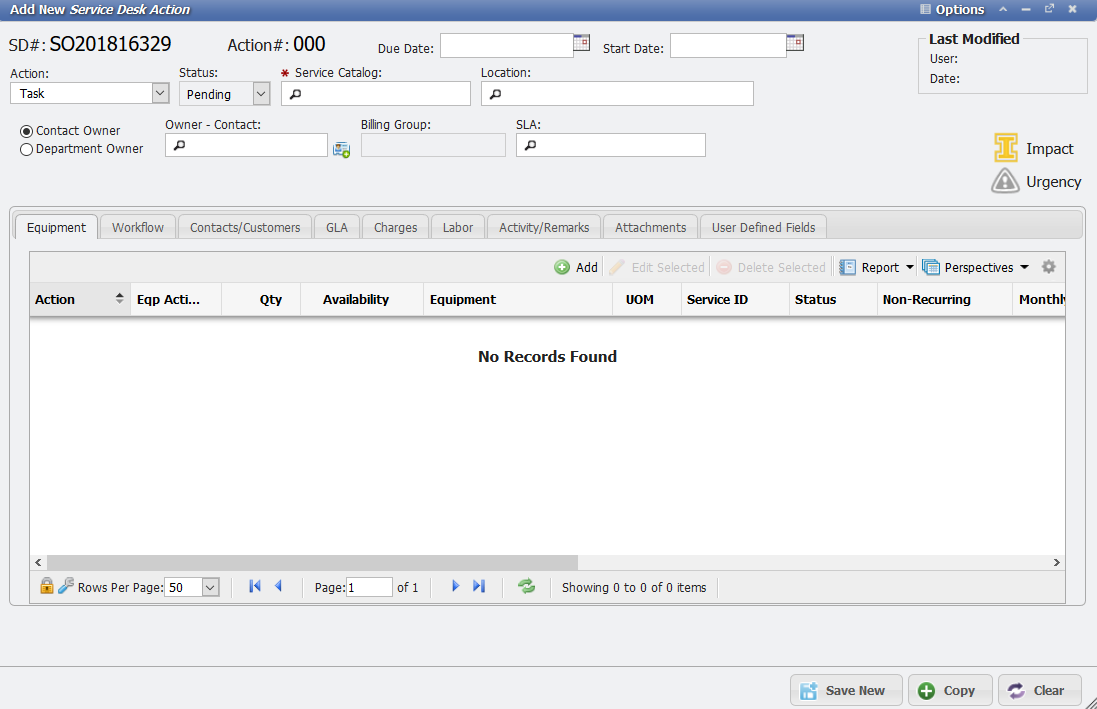The image size is (1097, 709).
Task: Click the wrench icon in the grid footer
Action: point(66,586)
